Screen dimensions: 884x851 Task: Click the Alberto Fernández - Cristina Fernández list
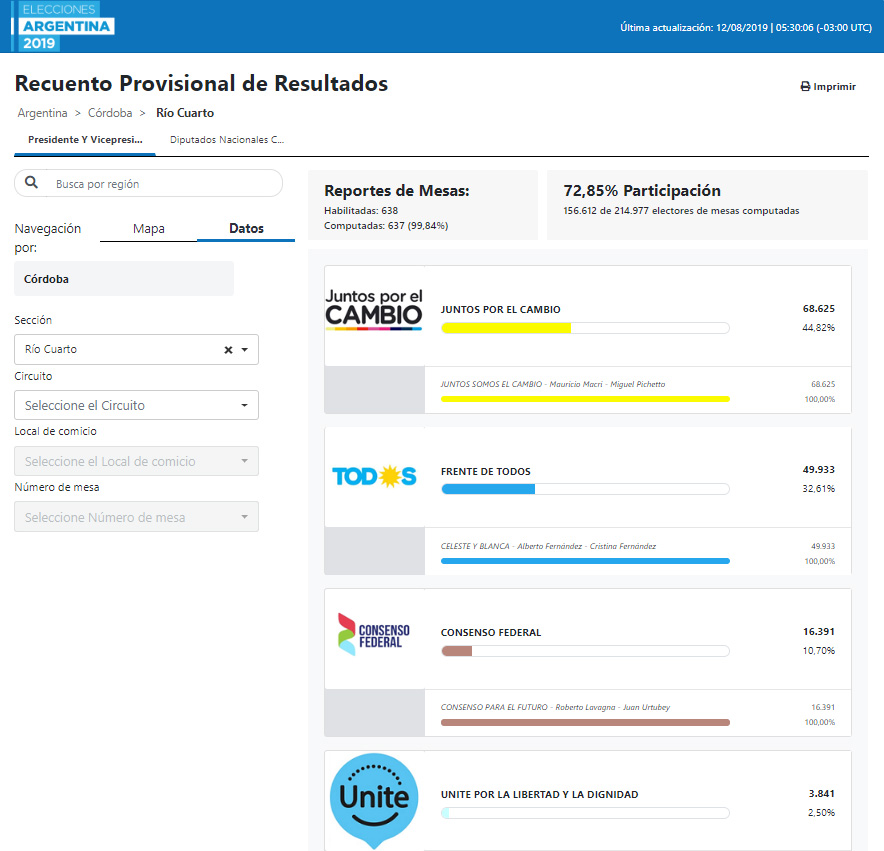549,546
